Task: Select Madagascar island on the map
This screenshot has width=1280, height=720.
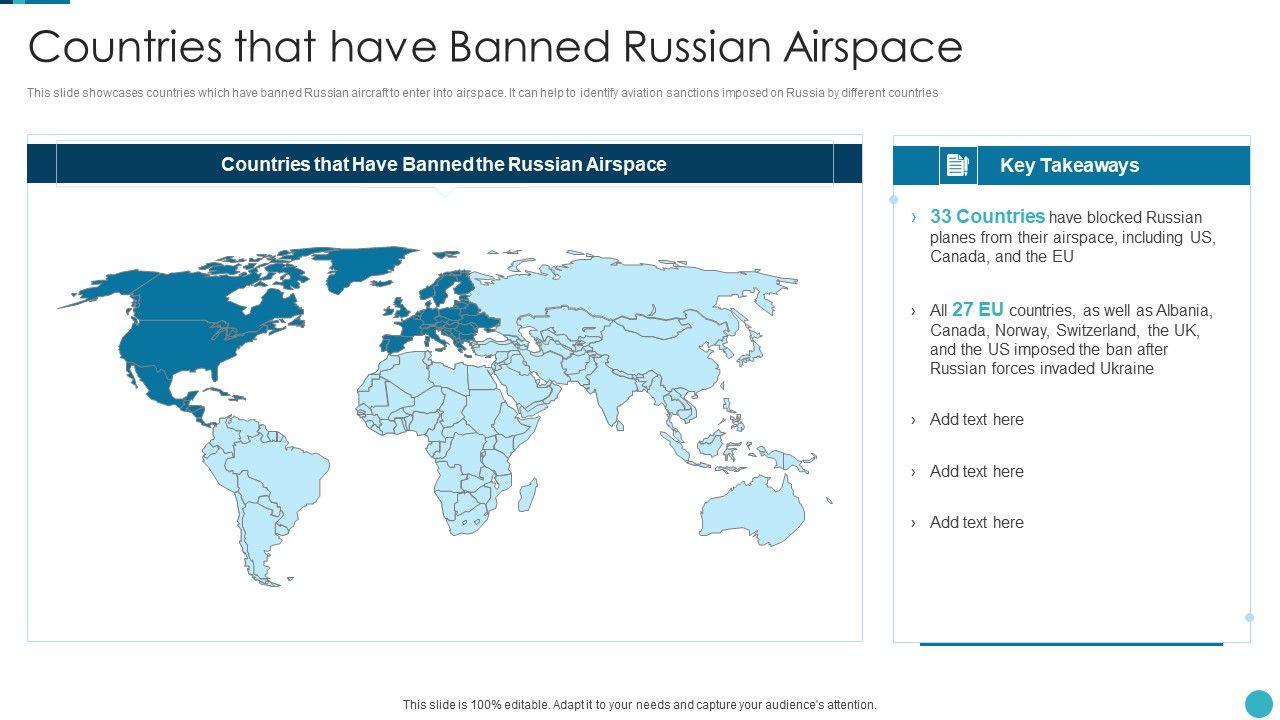Action: 526,495
